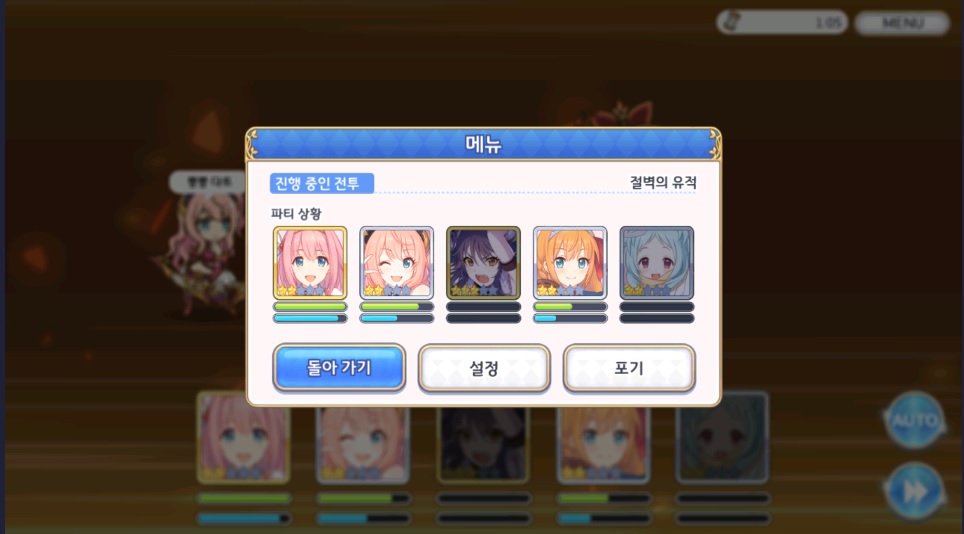The width and height of the screenshot is (964, 534).
Task: Select the 포기 give up button
Action: tap(629, 367)
